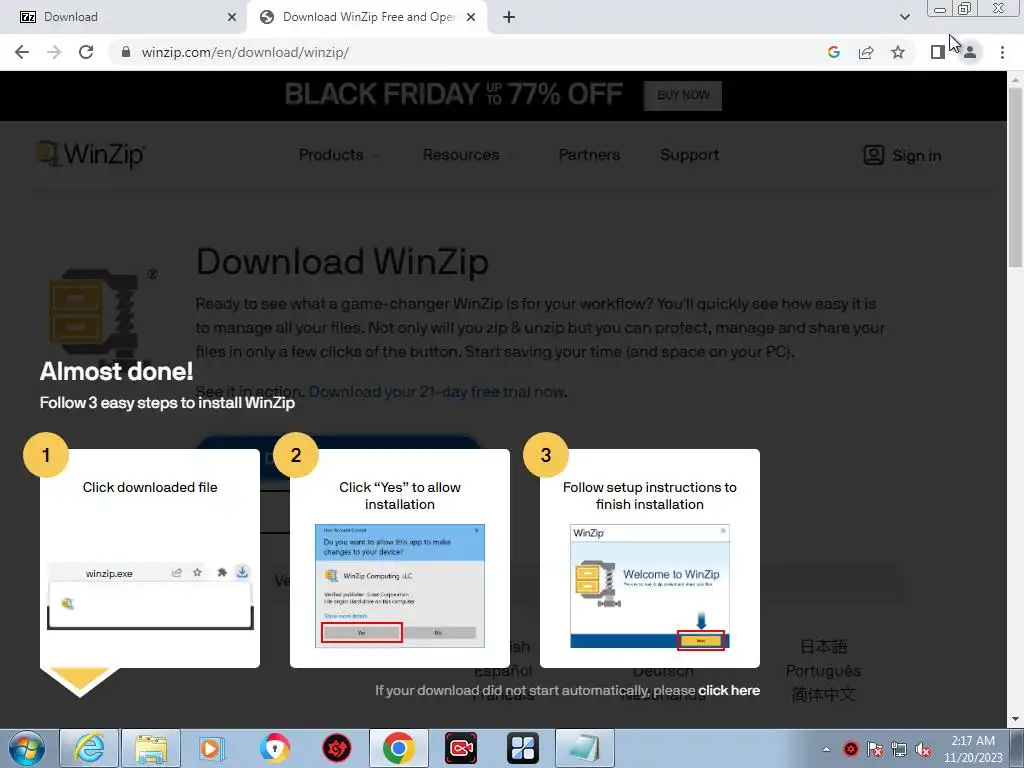The width and height of the screenshot is (1024, 768).
Task: Open the four-square app in taskbar
Action: coord(522,748)
